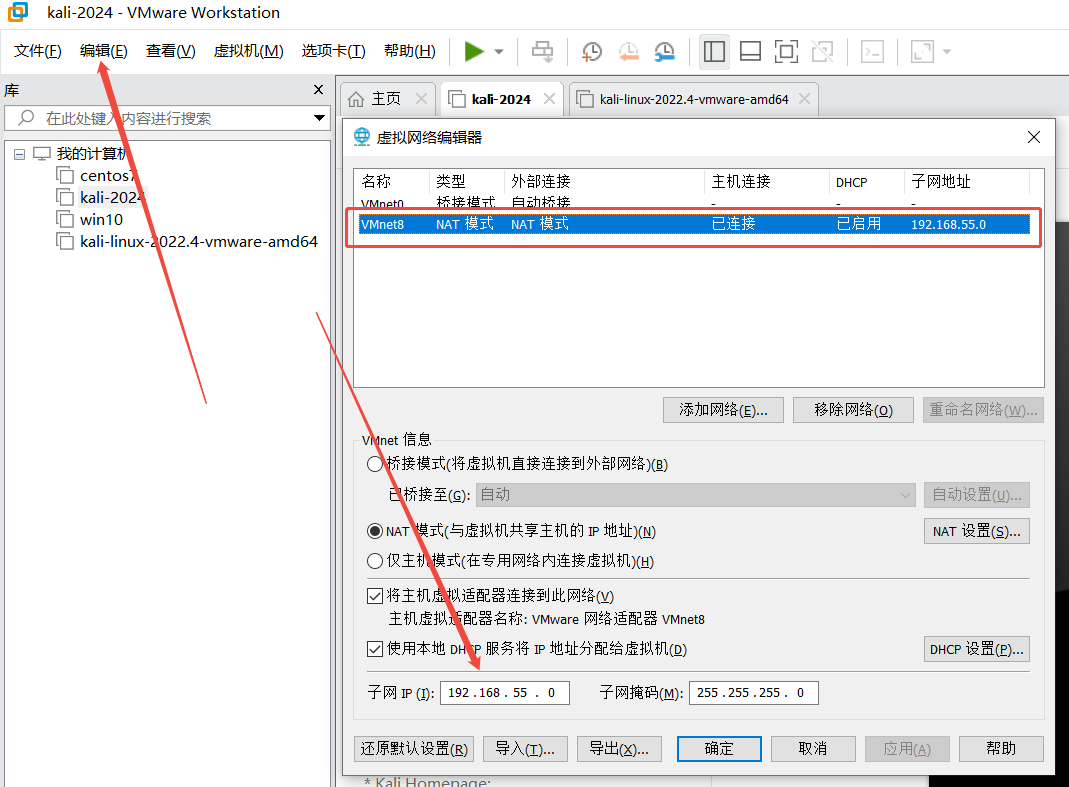Click the take snapshot clock icon

592,52
